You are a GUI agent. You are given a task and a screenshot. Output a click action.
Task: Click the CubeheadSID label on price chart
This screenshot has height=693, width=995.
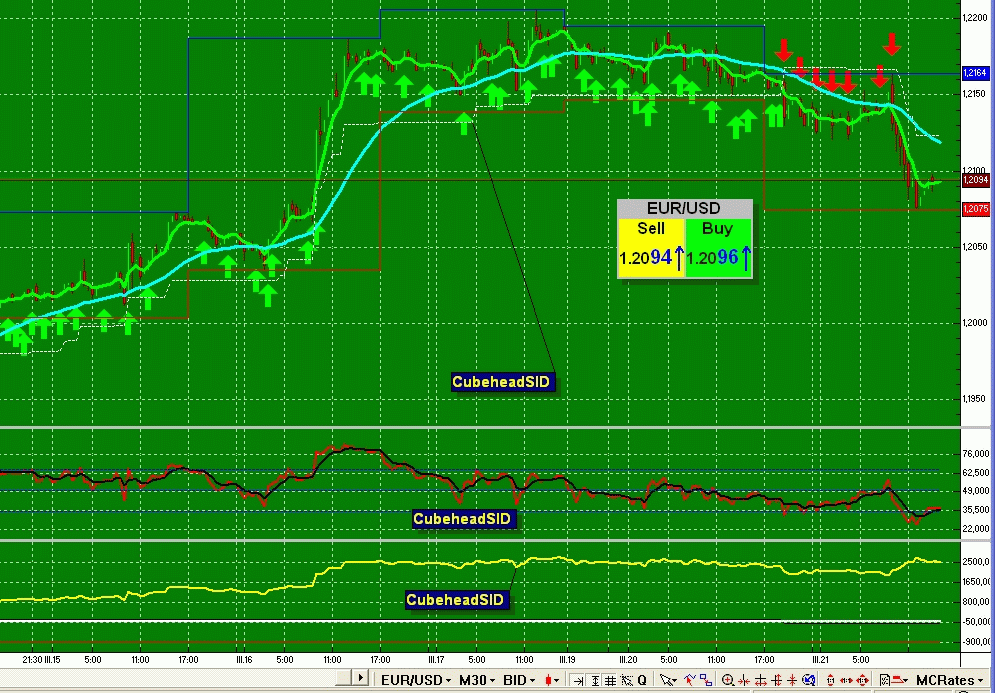(x=503, y=382)
